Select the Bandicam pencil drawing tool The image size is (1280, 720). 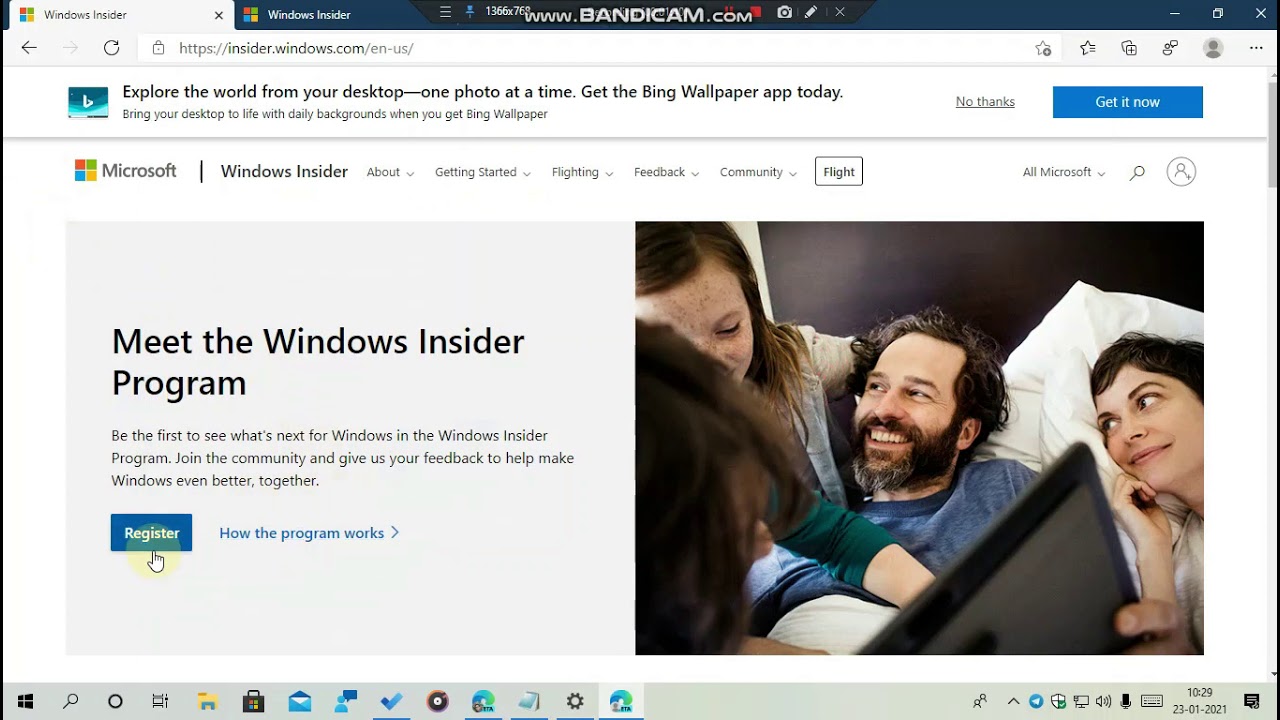click(811, 12)
